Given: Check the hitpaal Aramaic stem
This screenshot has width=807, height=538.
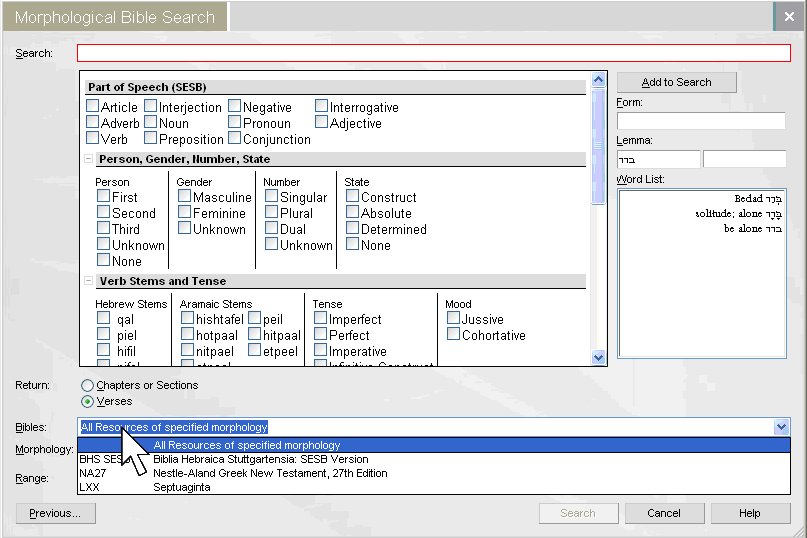Looking at the screenshot, I should (255, 334).
